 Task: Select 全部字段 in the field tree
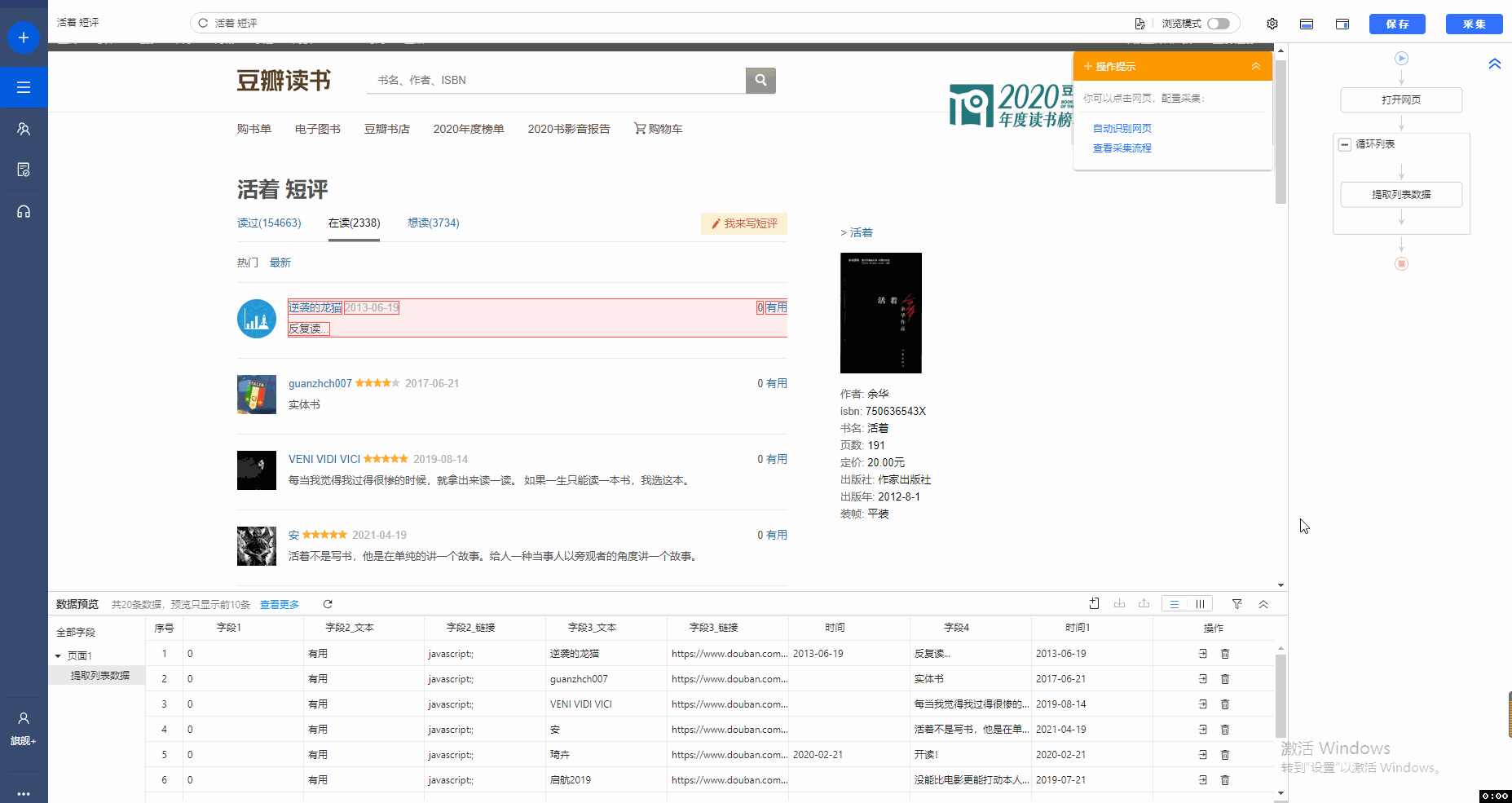[x=76, y=632]
